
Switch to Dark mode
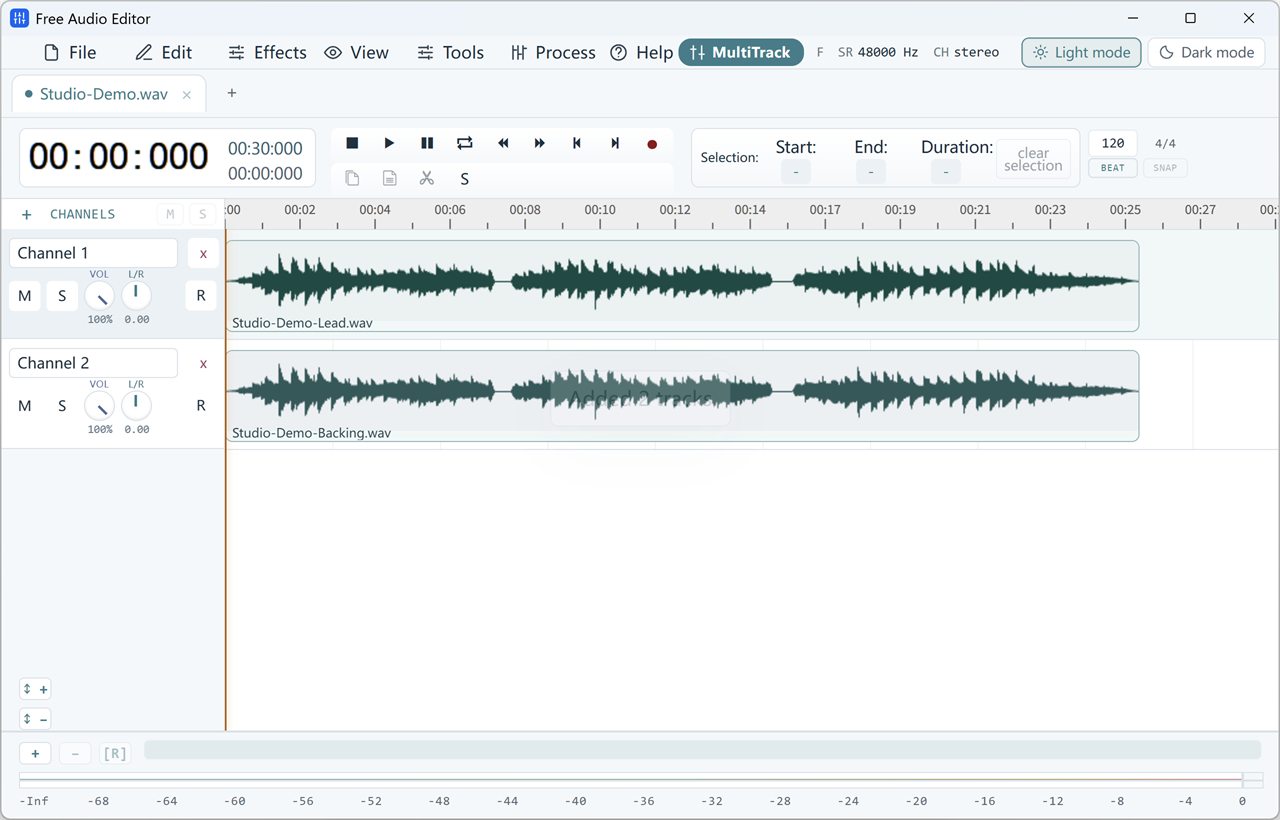1206,53
